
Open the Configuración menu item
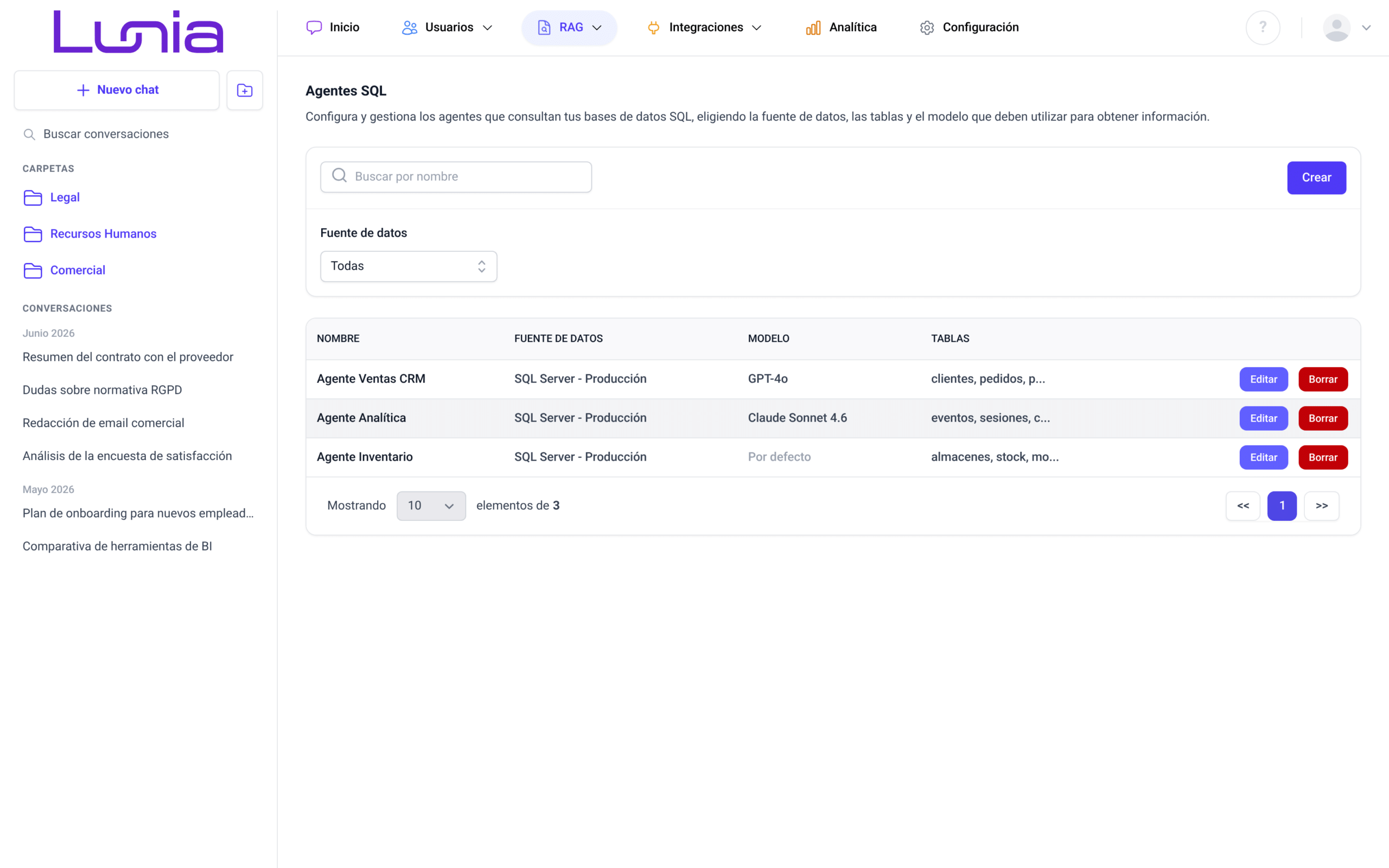click(970, 28)
